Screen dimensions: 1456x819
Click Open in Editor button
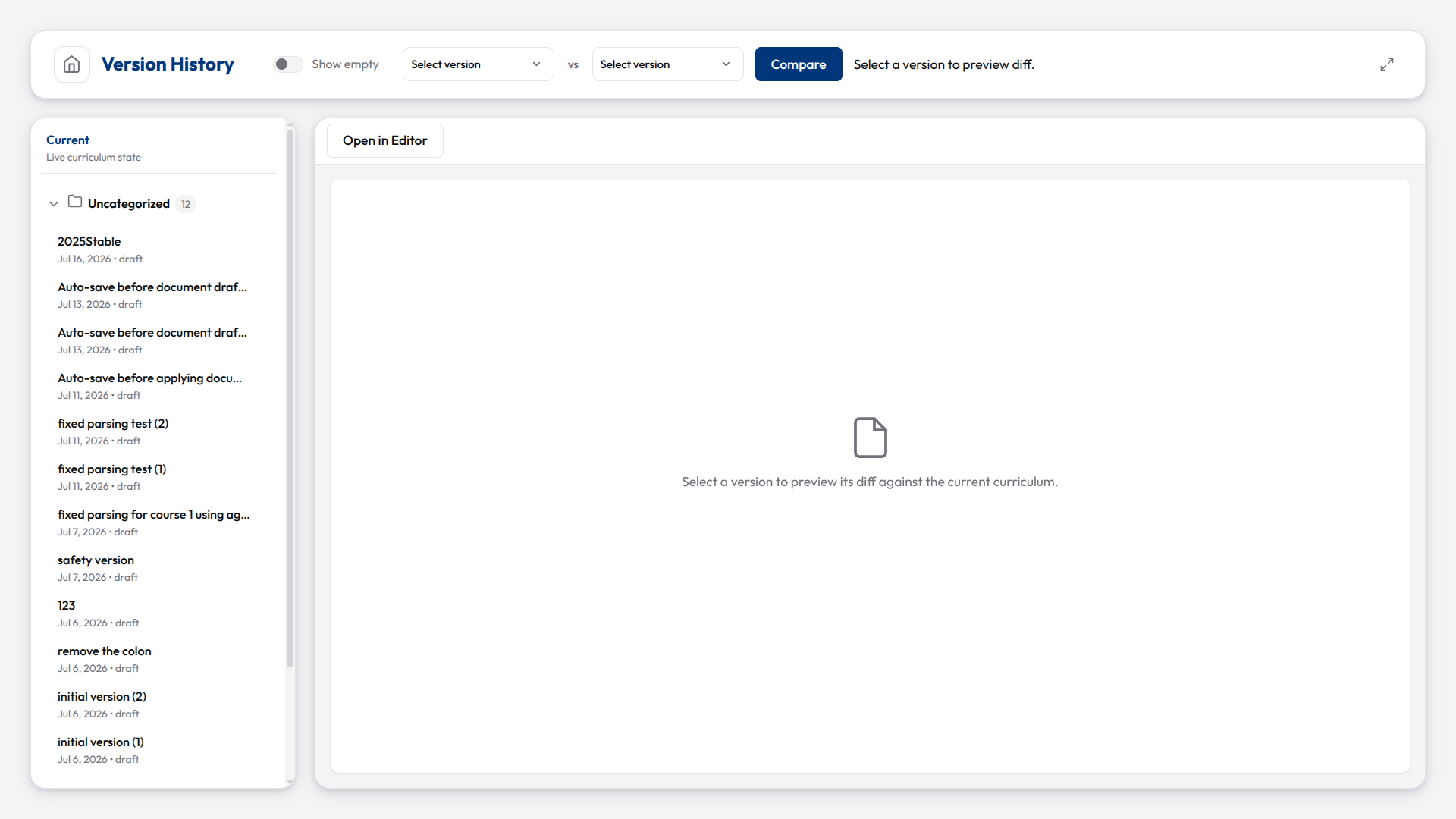click(385, 140)
